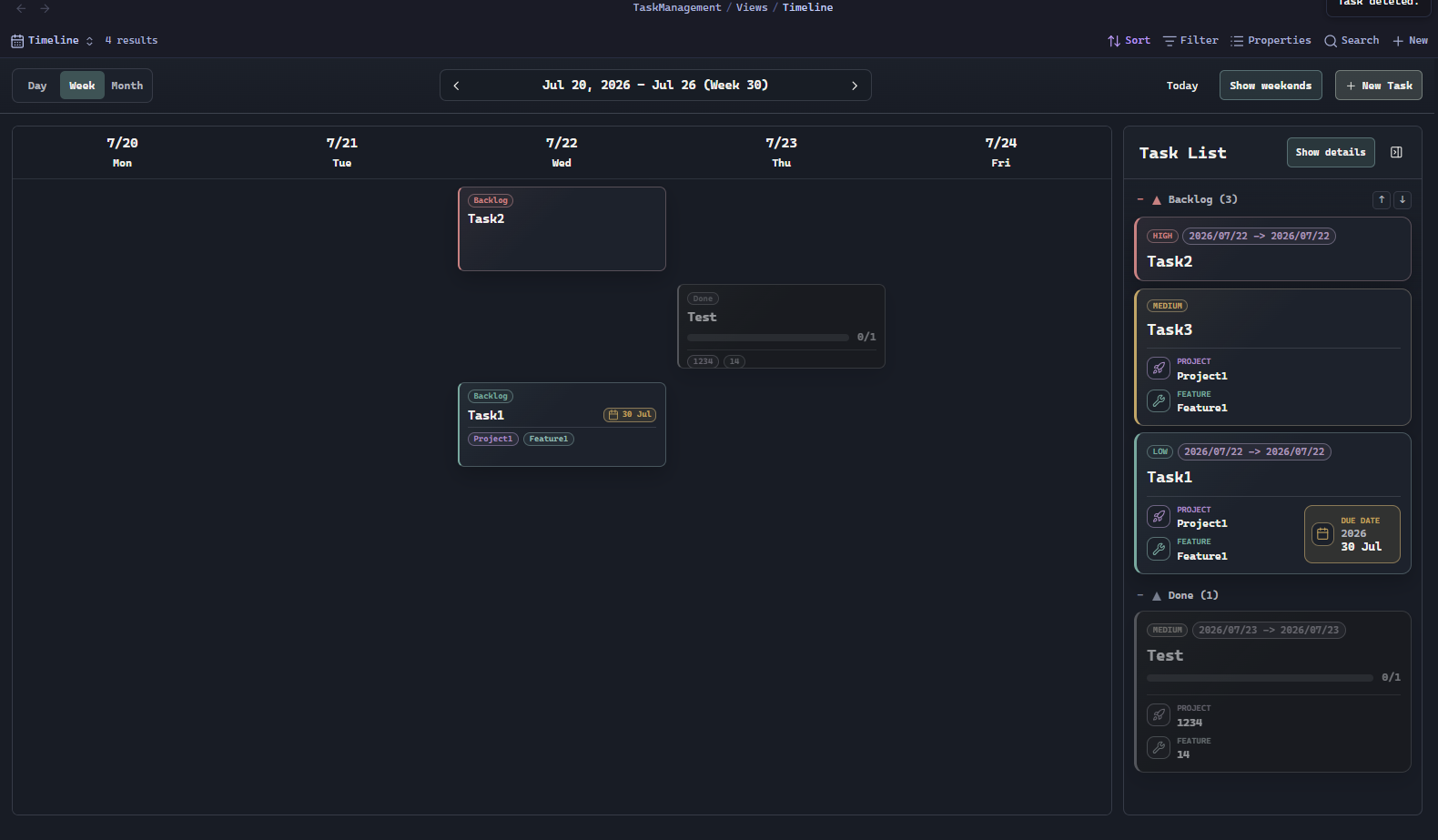
Task: Click Task2 date range 2026/07/22 badge
Action: (1259, 236)
